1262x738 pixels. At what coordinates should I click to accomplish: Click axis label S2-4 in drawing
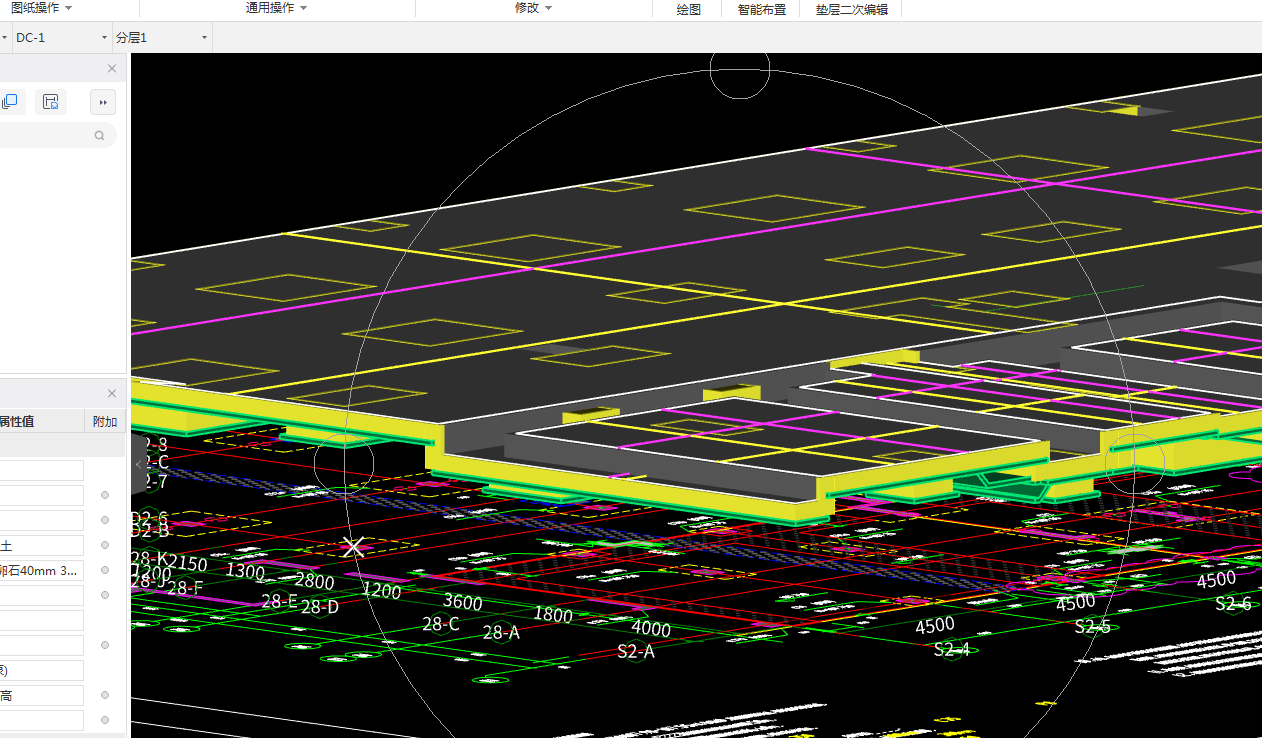[952, 649]
